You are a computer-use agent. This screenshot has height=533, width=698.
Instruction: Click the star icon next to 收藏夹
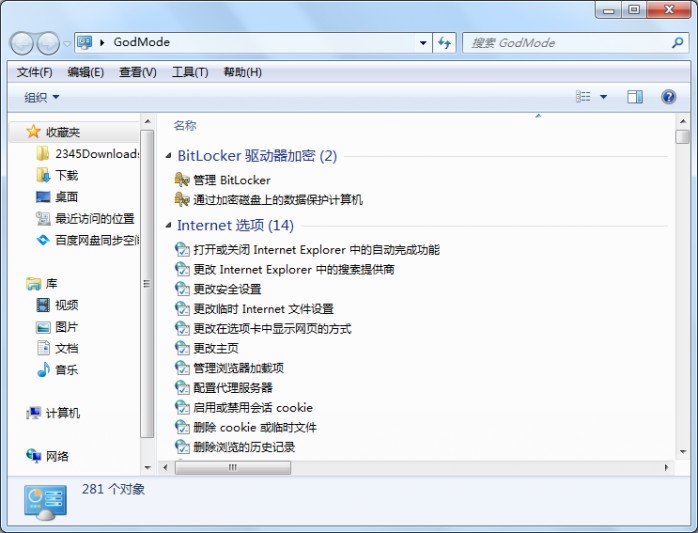33,132
